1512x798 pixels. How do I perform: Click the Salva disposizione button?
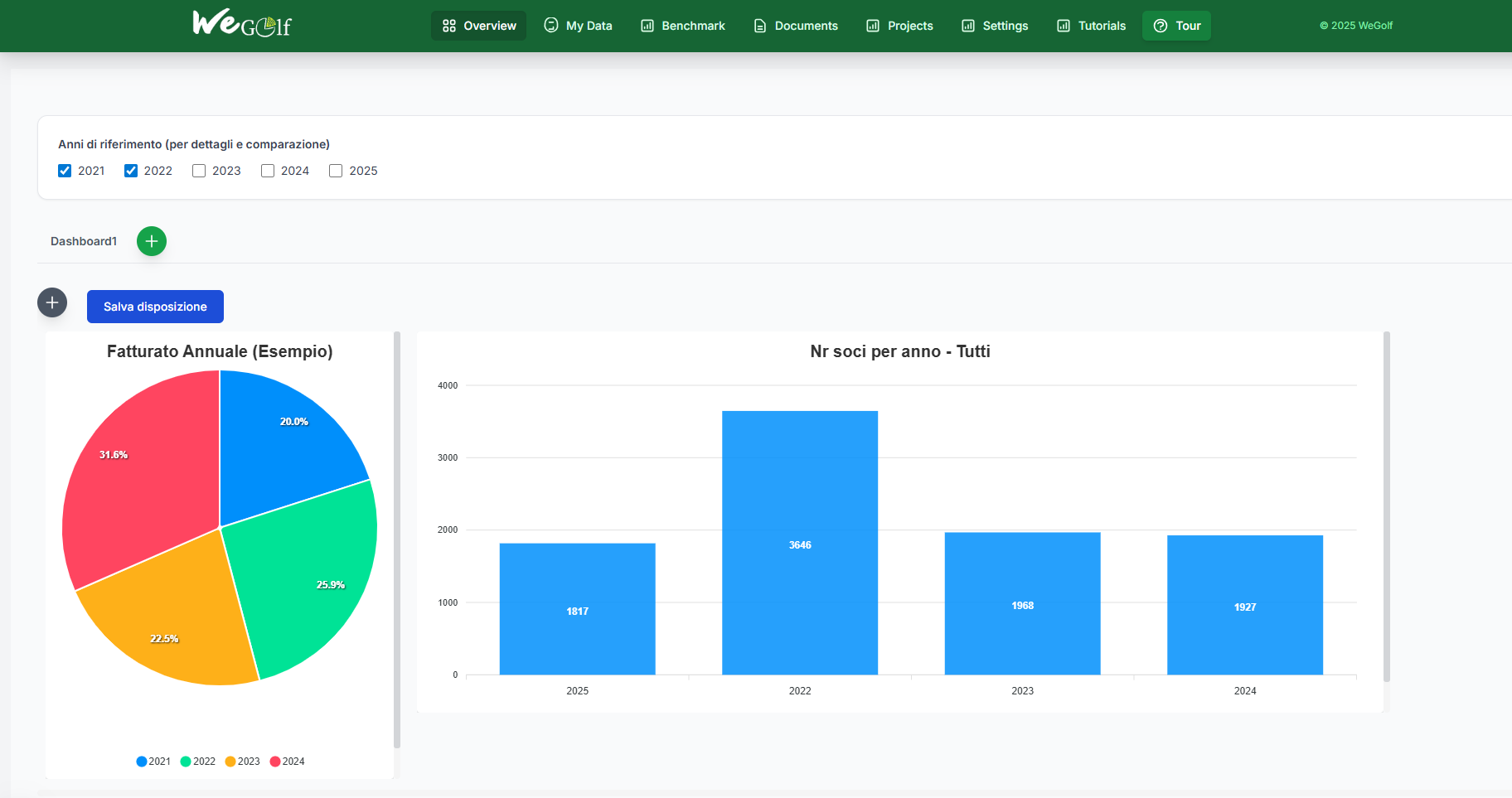click(155, 307)
